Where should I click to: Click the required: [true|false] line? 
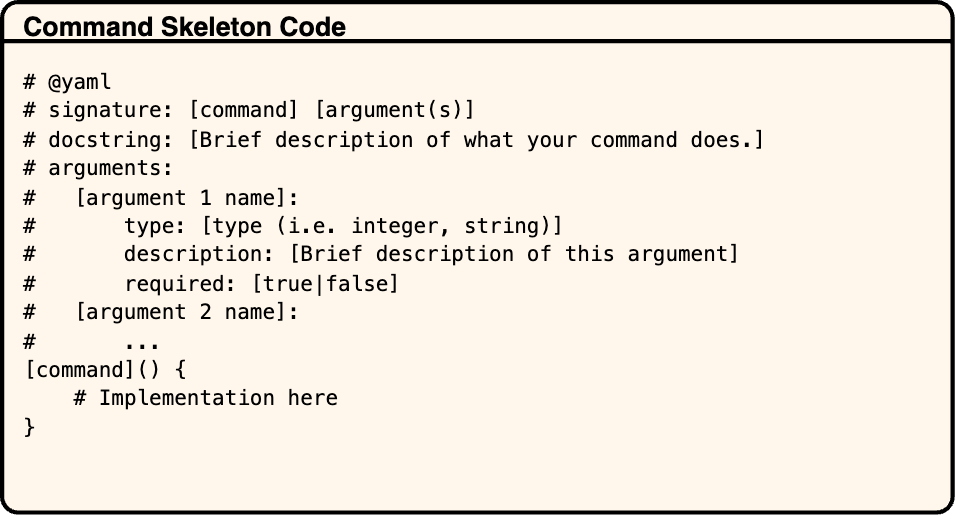click(211, 284)
